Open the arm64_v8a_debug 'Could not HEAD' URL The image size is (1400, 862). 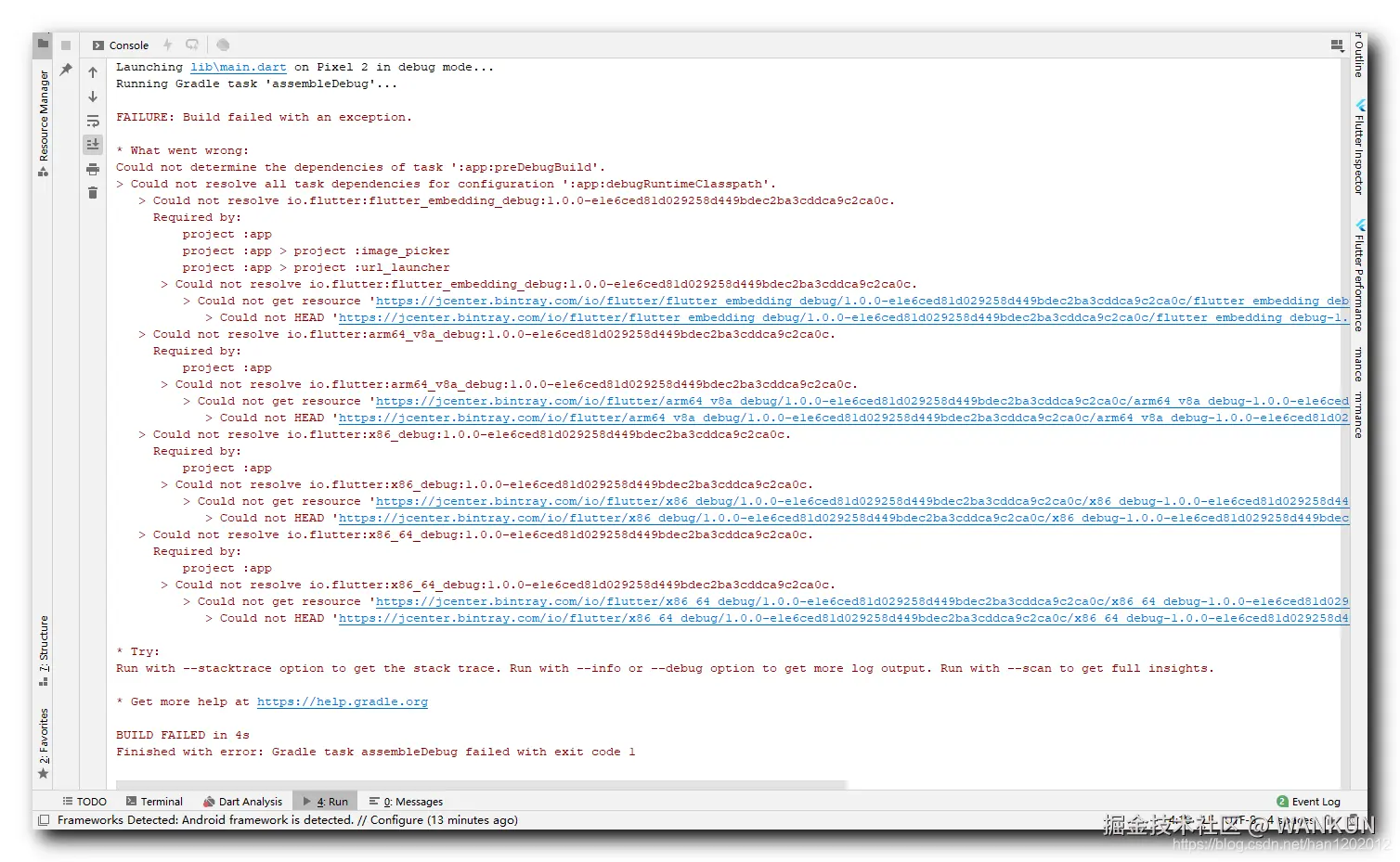tap(844, 418)
